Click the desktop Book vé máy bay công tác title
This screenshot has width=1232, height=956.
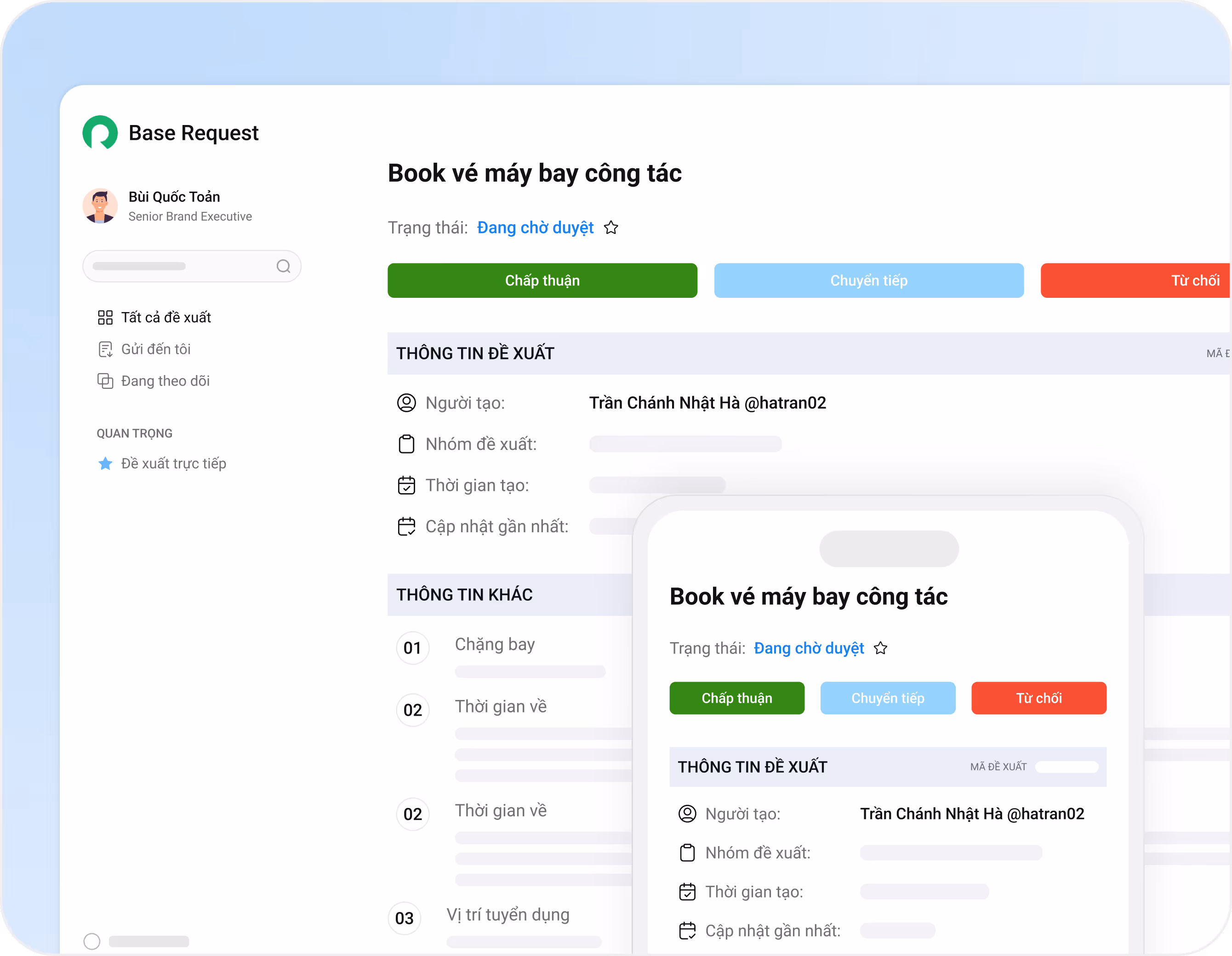click(534, 173)
